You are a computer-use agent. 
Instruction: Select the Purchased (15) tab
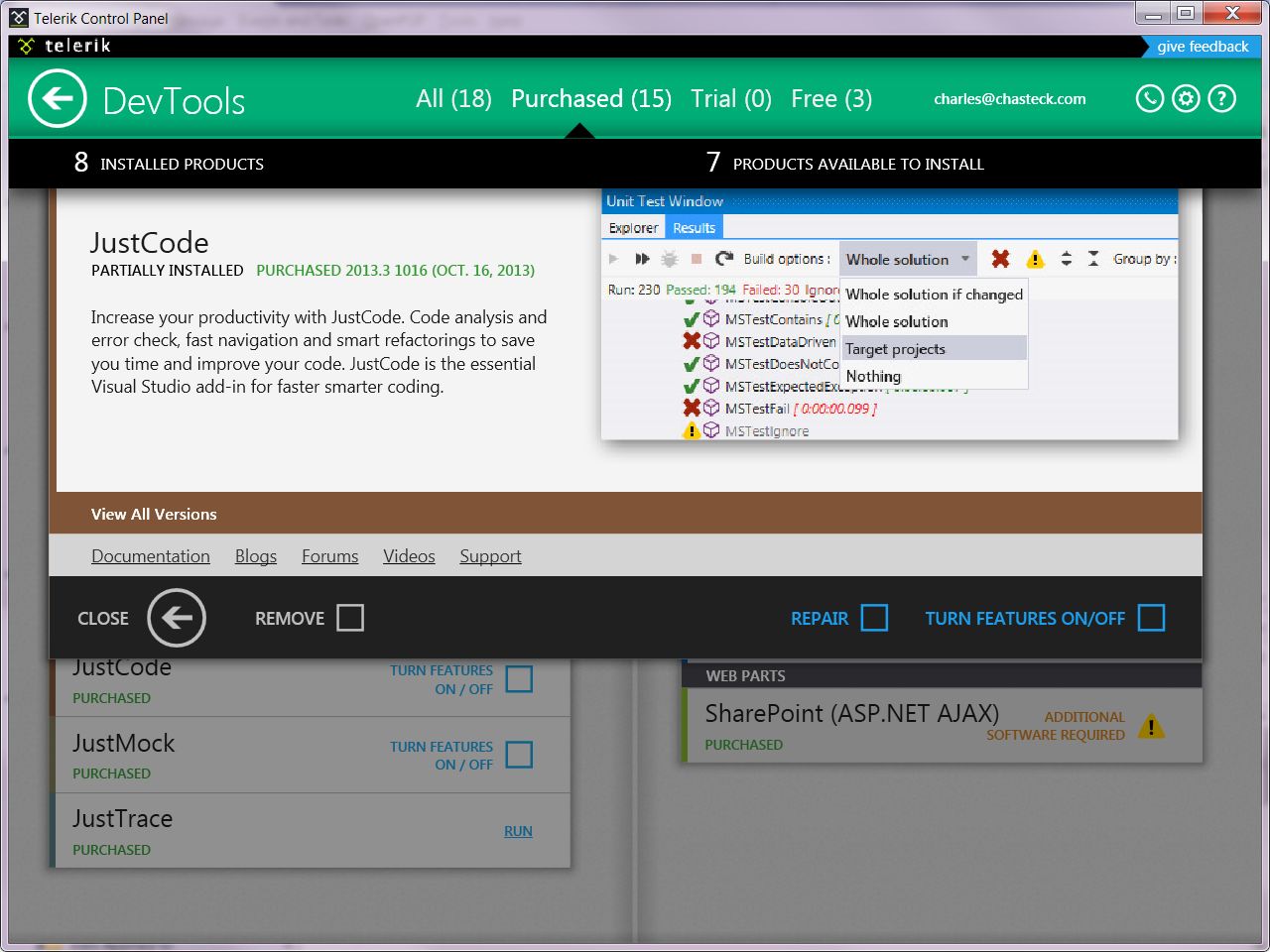coord(591,99)
